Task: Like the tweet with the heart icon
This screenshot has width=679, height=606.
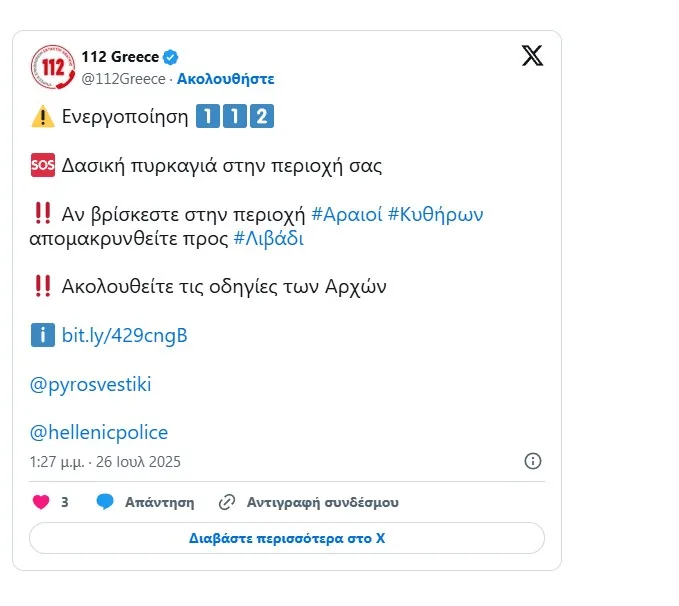Action: point(41,502)
